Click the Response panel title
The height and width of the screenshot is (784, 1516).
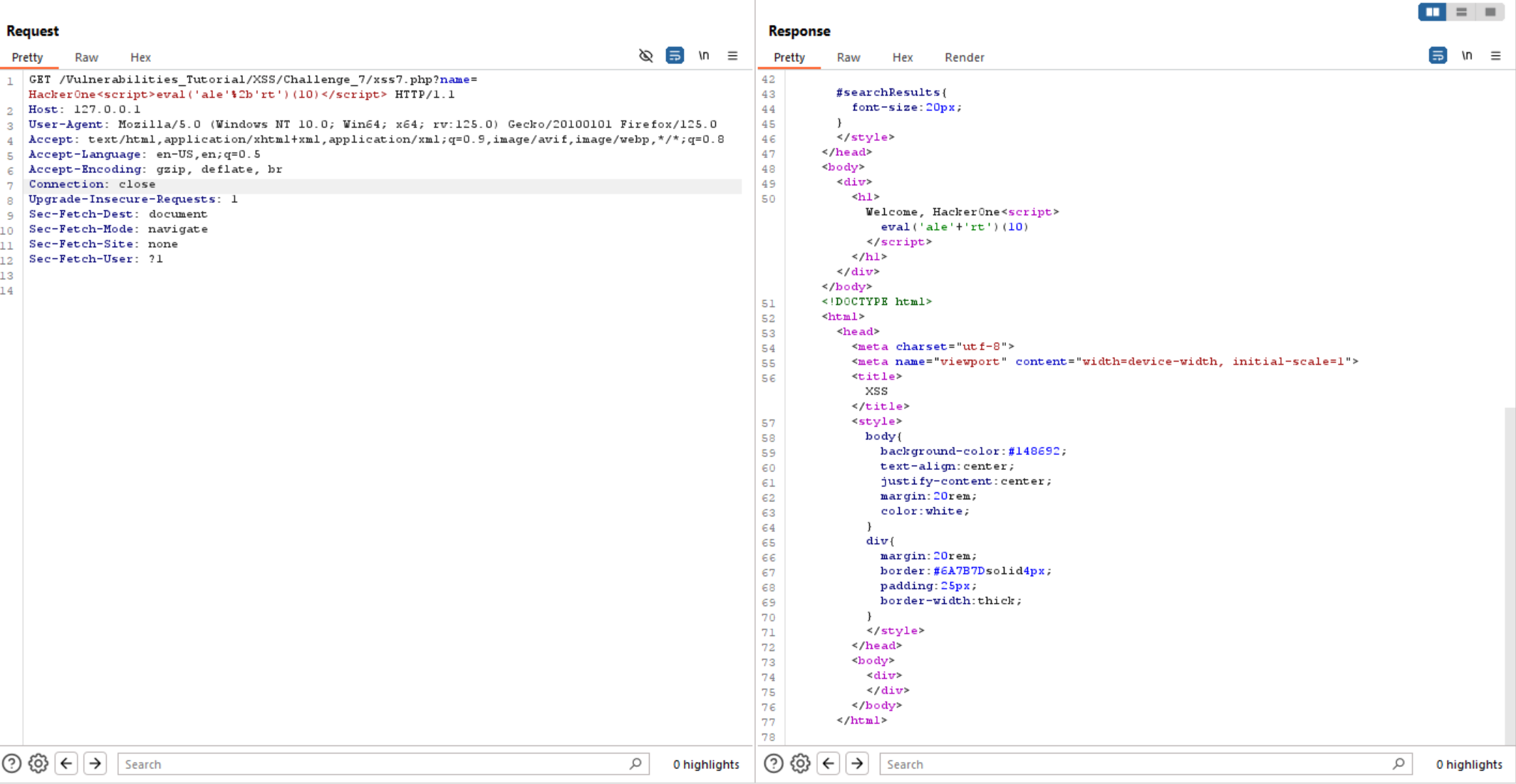coord(799,31)
